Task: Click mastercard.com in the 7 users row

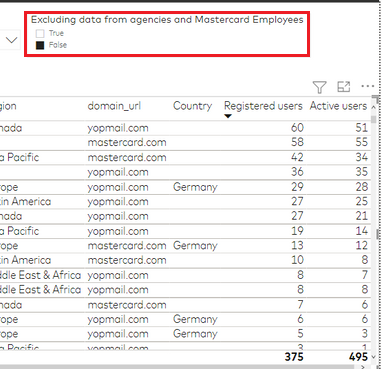Action: click(x=127, y=305)
